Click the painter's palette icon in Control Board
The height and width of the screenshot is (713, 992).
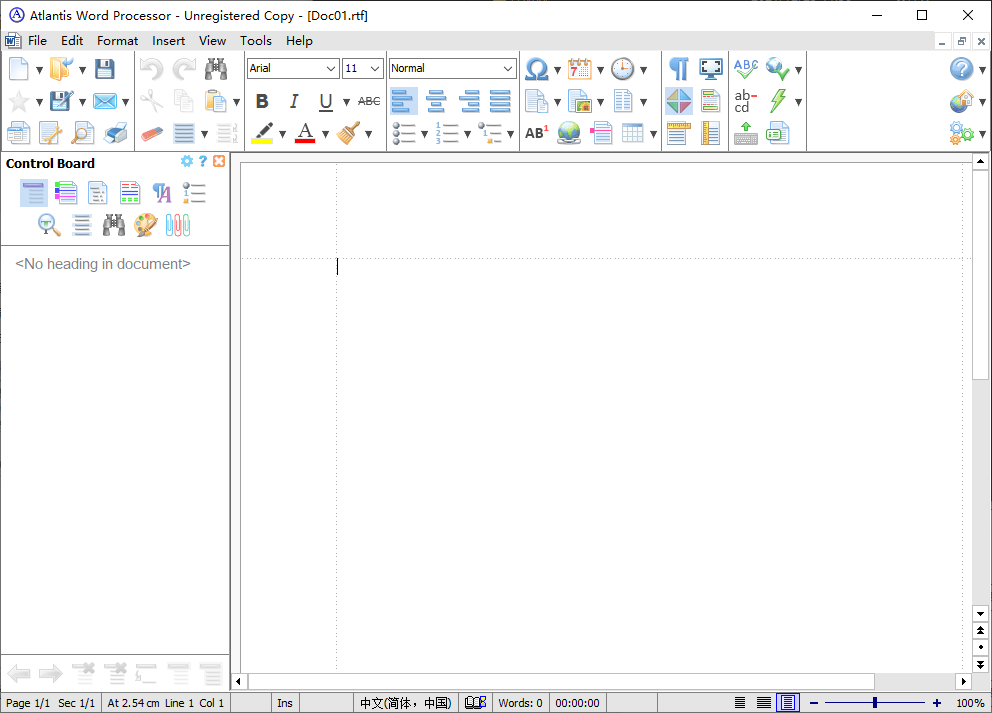click(146, 225)
